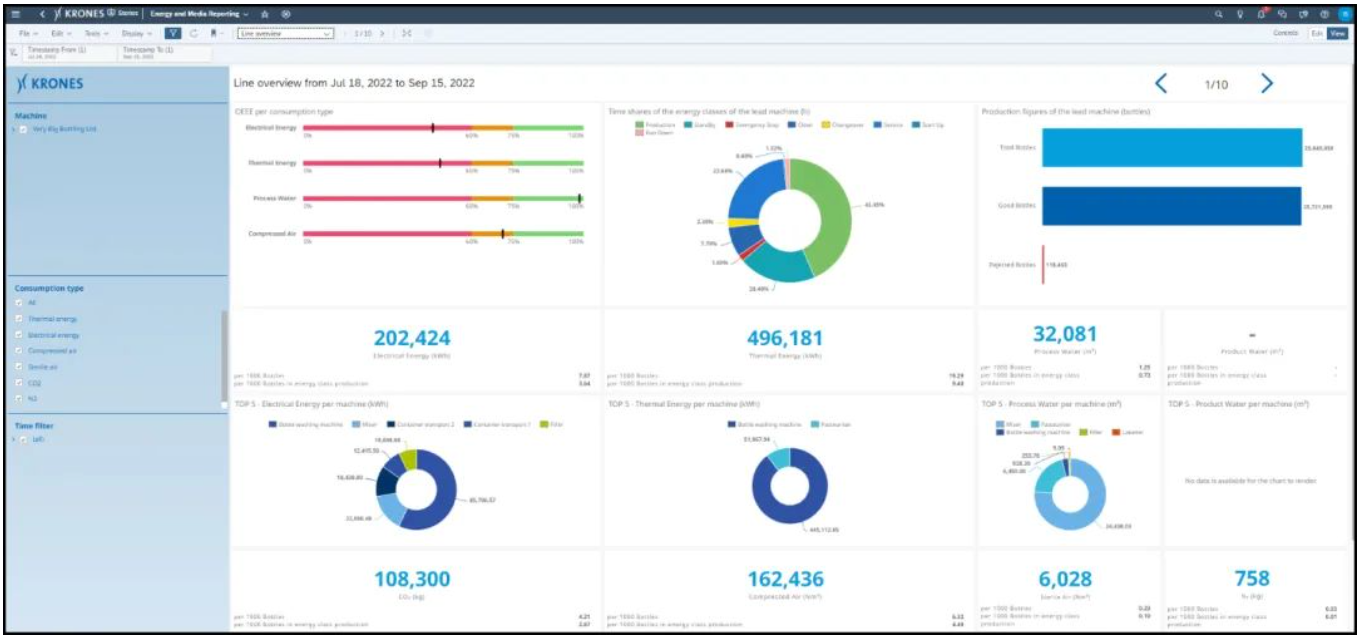1361x639 pixels.
Task: Click the 162,436 Compressed Air value
Action: [787, 579]
